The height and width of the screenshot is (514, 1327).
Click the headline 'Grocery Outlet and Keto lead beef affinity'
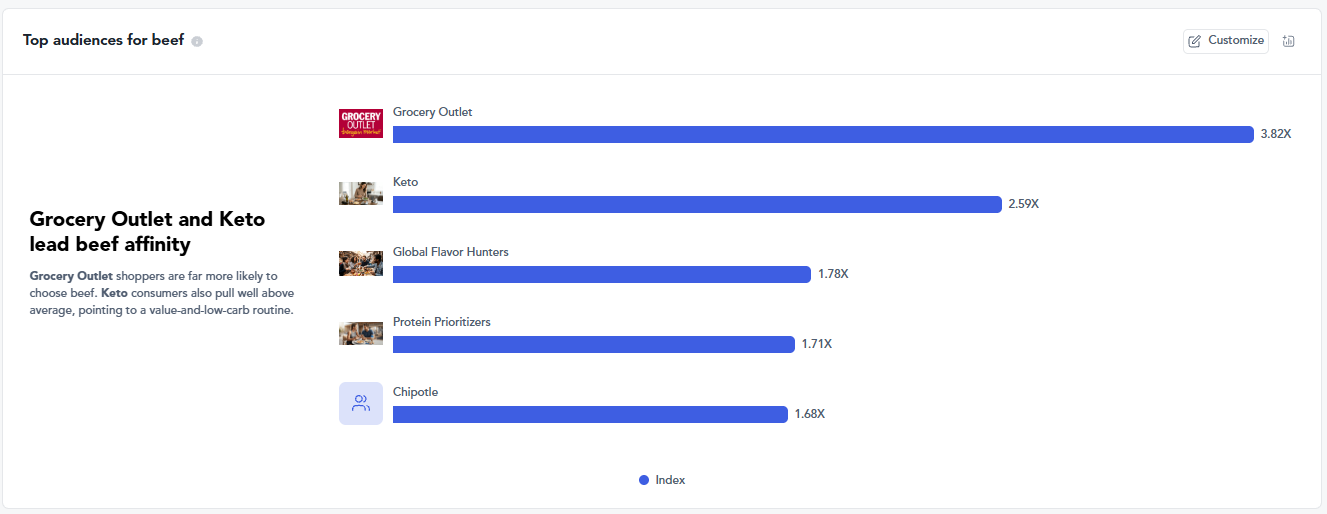coord(148,232)
